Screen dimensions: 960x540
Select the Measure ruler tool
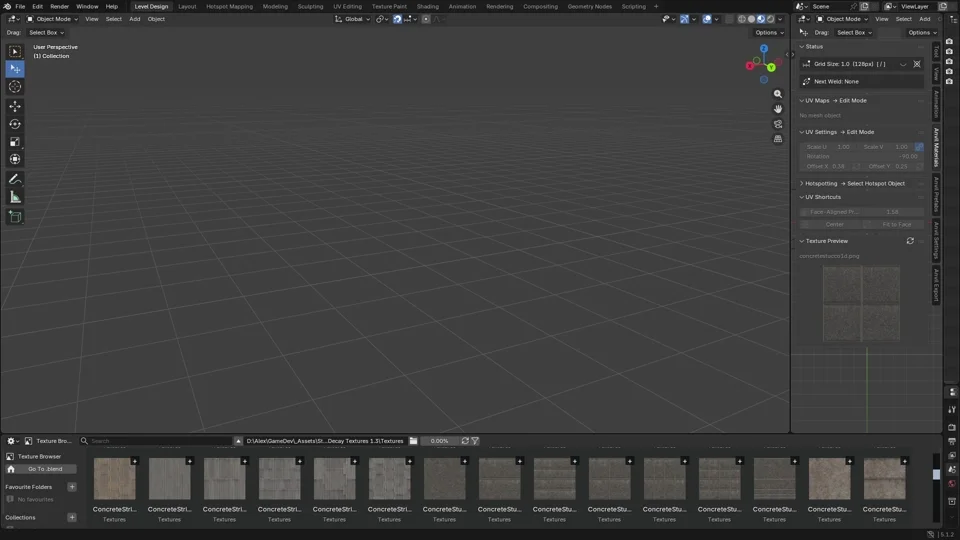pos(15,197)
